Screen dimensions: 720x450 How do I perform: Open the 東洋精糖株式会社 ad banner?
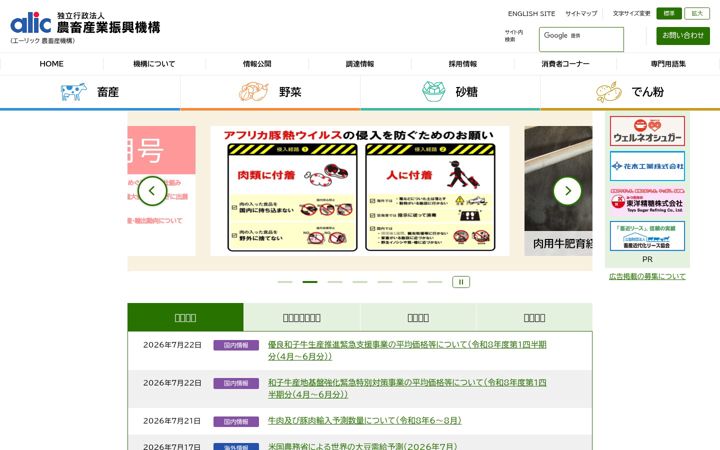tap(647, 201)
